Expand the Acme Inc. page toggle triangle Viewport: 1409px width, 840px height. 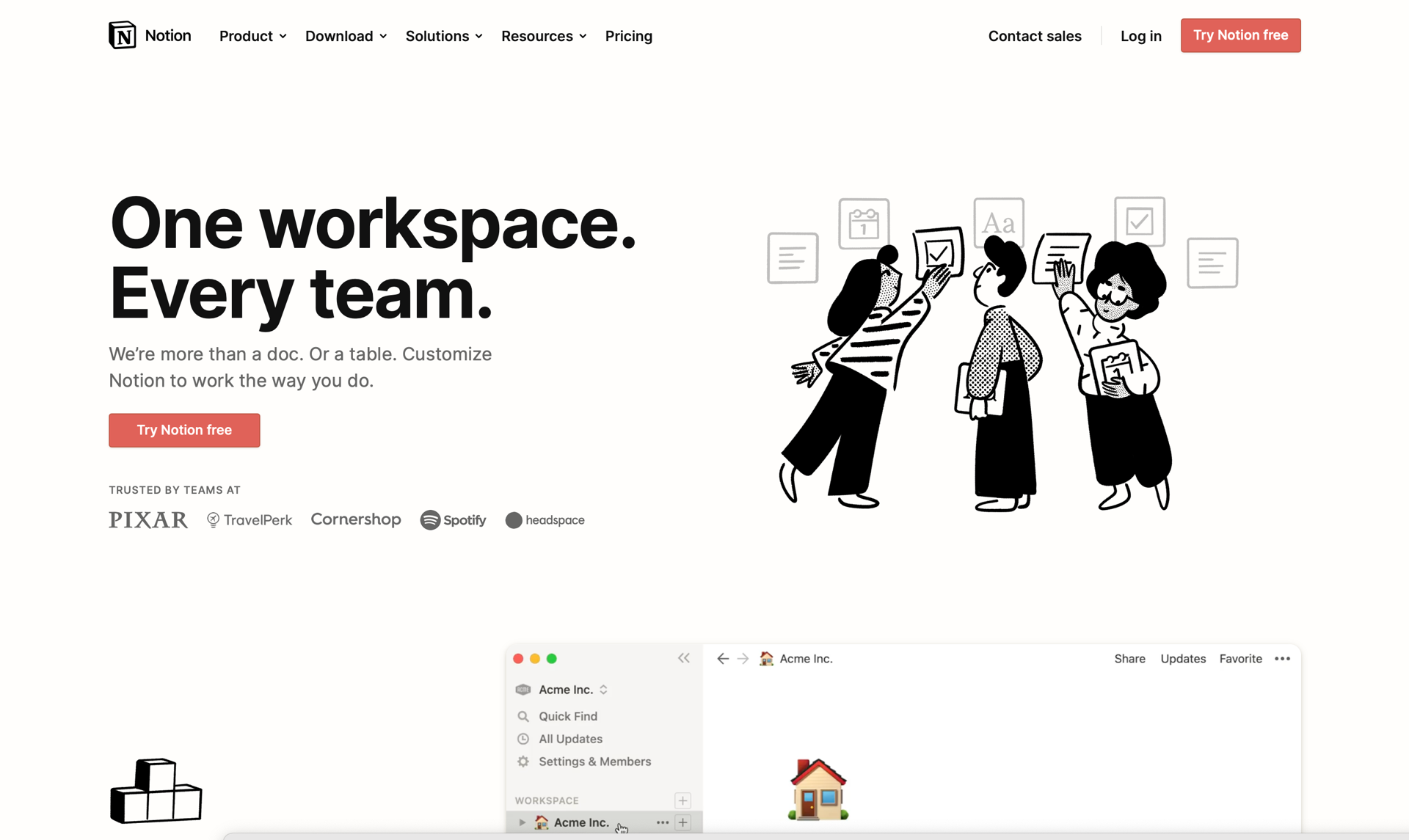pos(522,822)
